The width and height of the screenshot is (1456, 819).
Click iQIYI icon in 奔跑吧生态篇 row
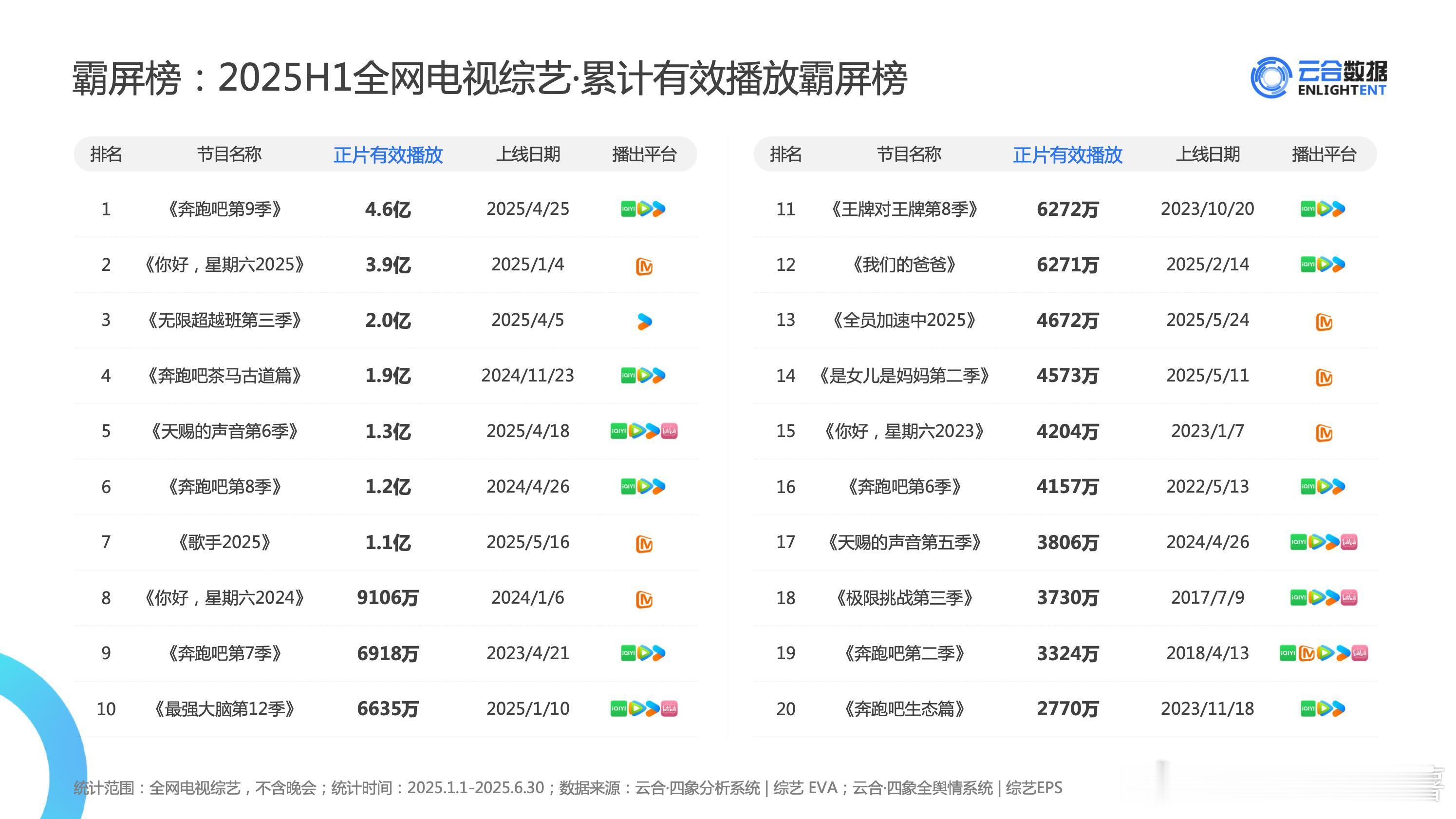[x=1308, y=708]
